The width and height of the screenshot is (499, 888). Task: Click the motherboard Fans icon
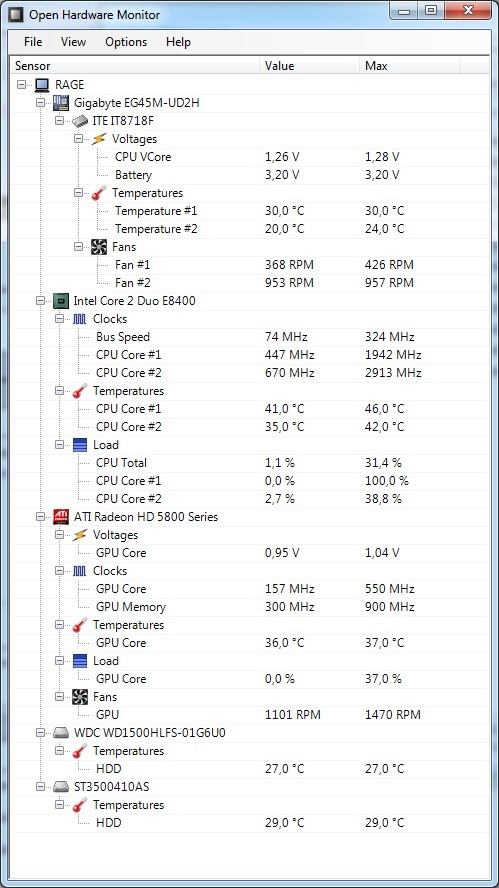pyautogui.click(x=99, y=247)
